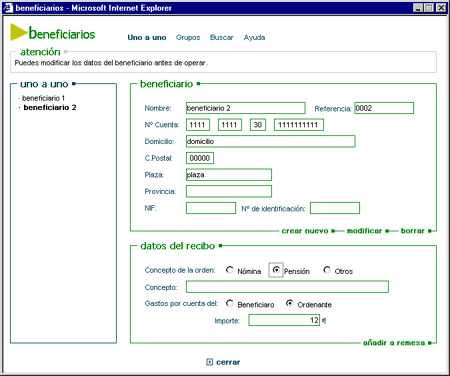Select Ordenante for gastos por cuenta
The width and height of the screenshot is (450, 376).
pyautogui.click(x=290, y=303)
